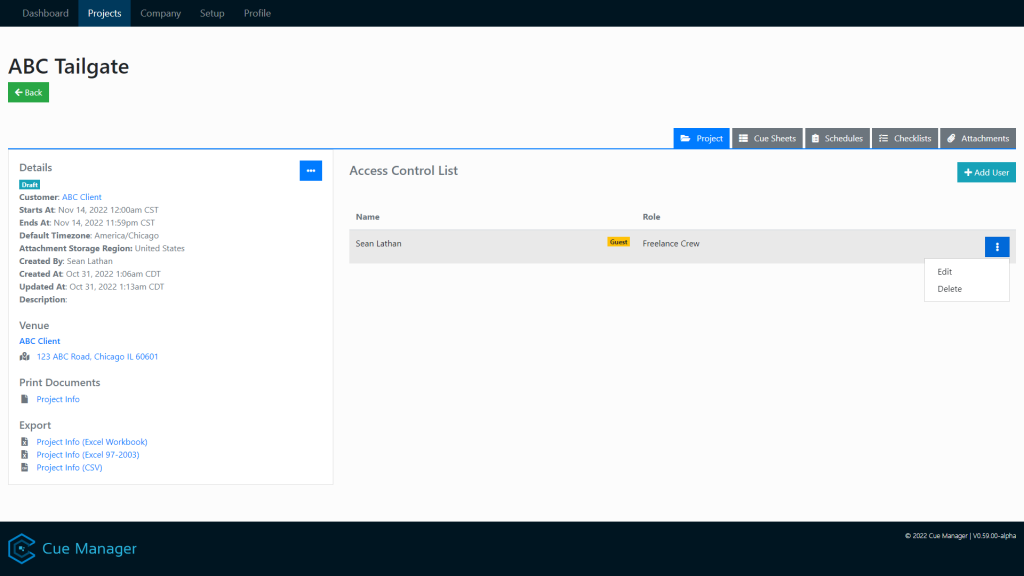The height and width of the screenshot is (576, 1024).
Task: Click the plus icon inside Add User button
Action: 966,172
